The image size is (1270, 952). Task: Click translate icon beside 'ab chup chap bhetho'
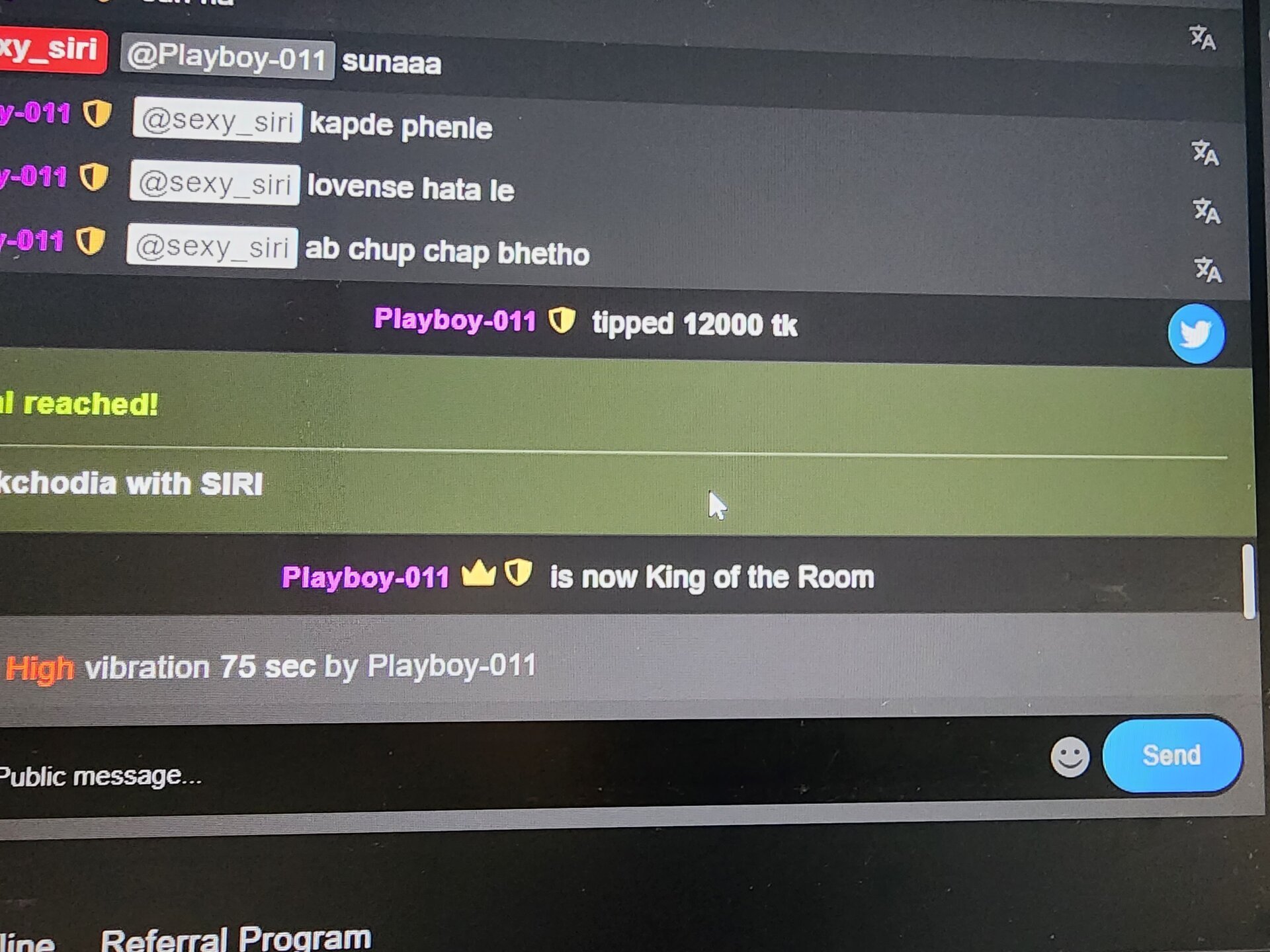(1208, 269)
